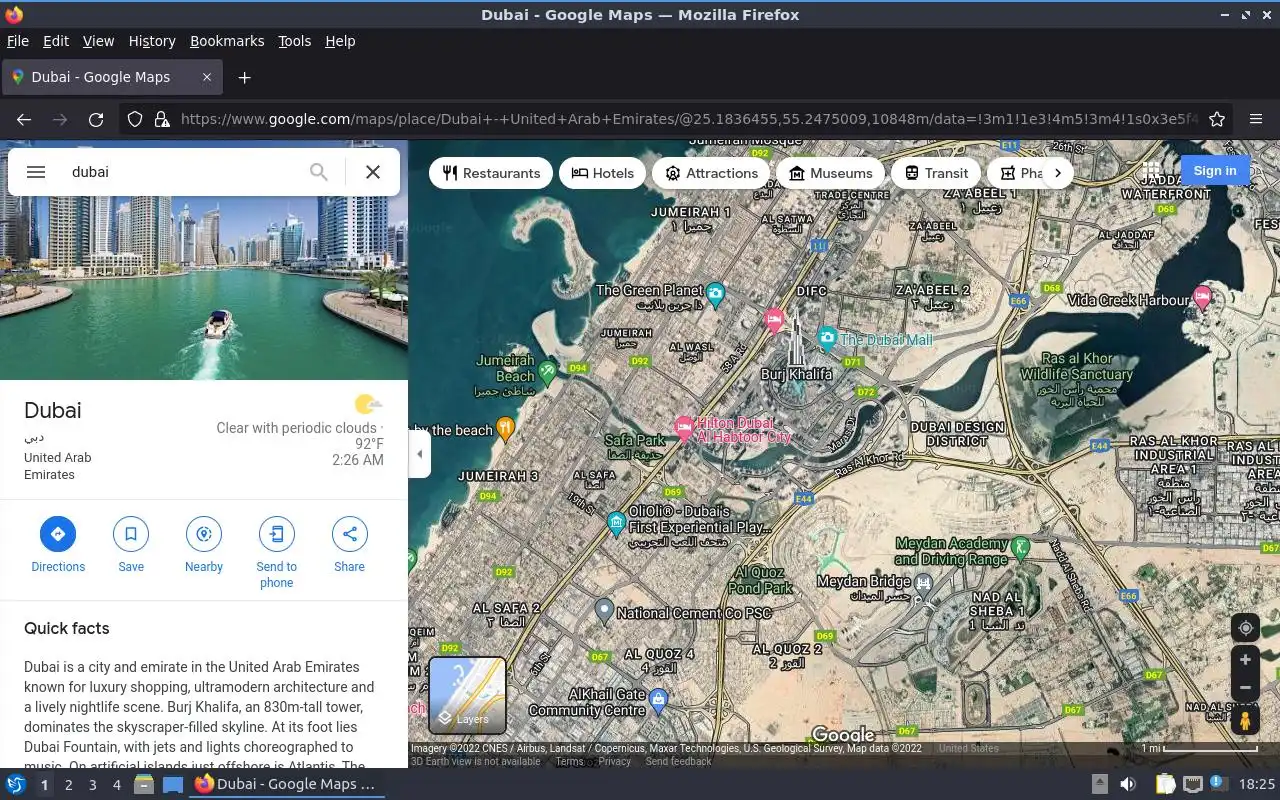Image resolution: width=1280 pixels, height=800 pixels.
Task: Switch to workspace 2 in taskbar
Action: click(68, 785)
